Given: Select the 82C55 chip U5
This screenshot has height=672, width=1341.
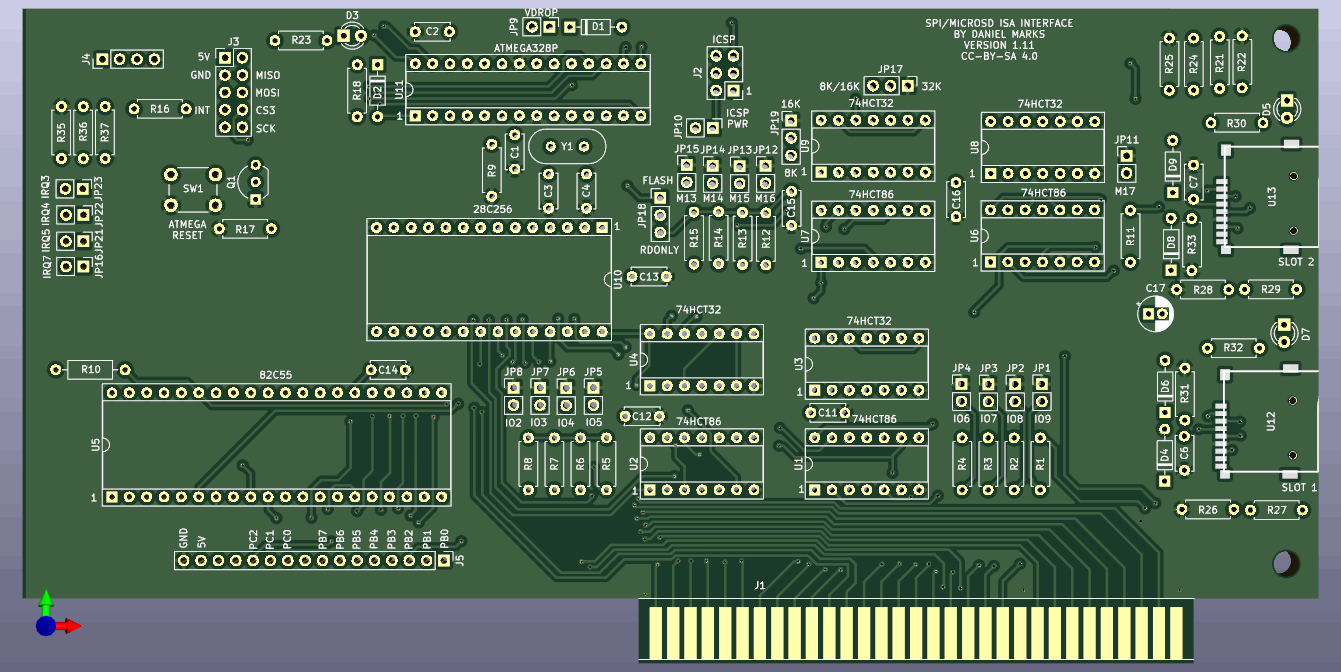Looking at the screenshot, I should click(276, 444).
